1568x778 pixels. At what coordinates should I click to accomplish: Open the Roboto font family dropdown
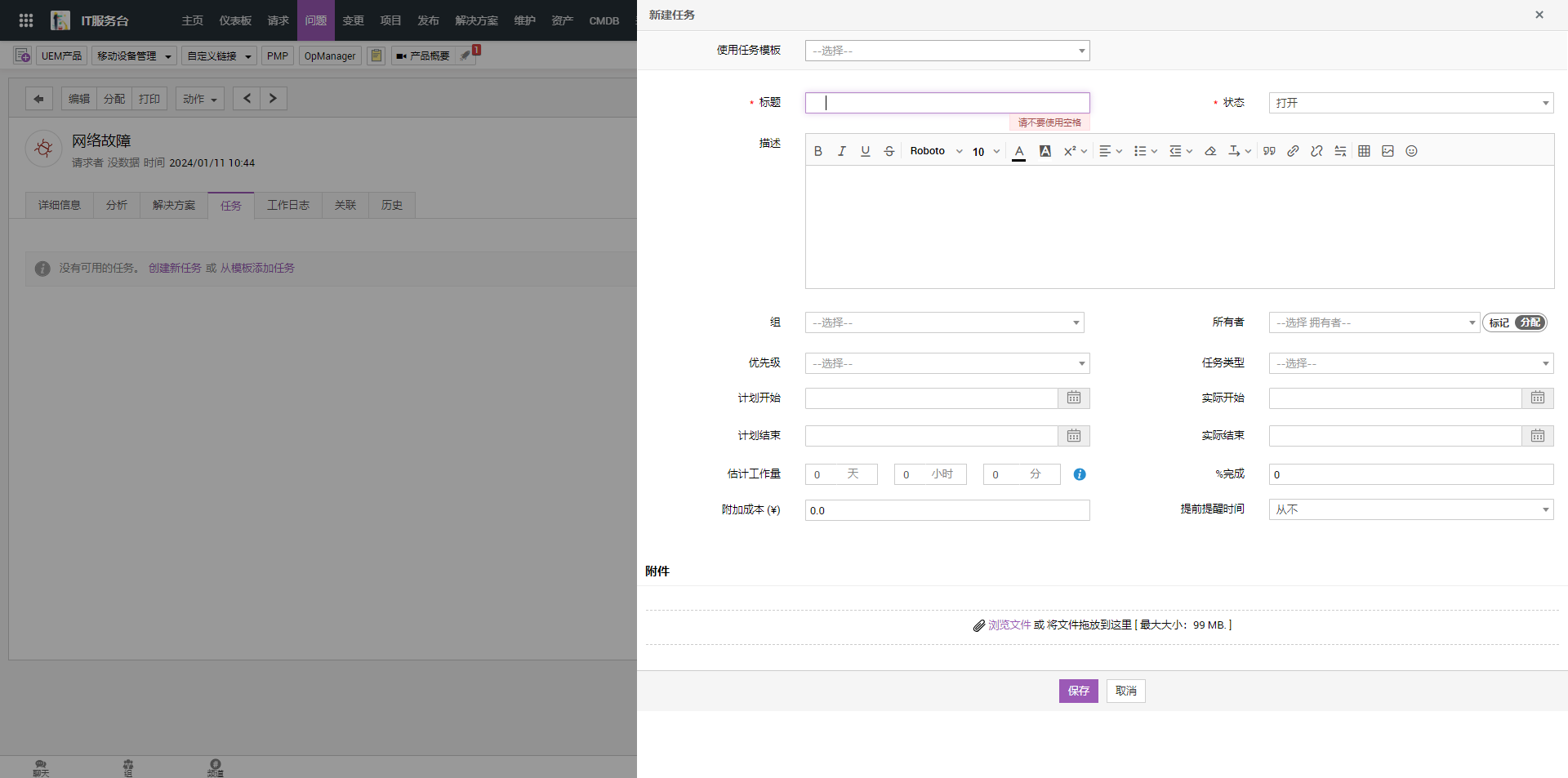click(936, 151)
